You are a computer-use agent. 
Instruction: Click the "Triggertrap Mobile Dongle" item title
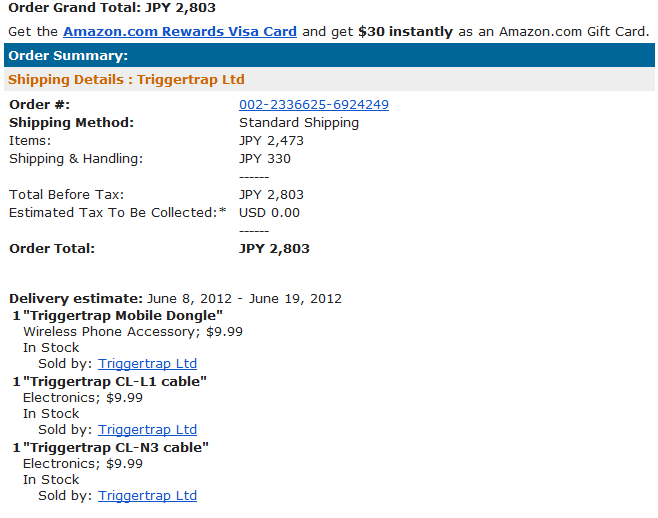point(122,316)
